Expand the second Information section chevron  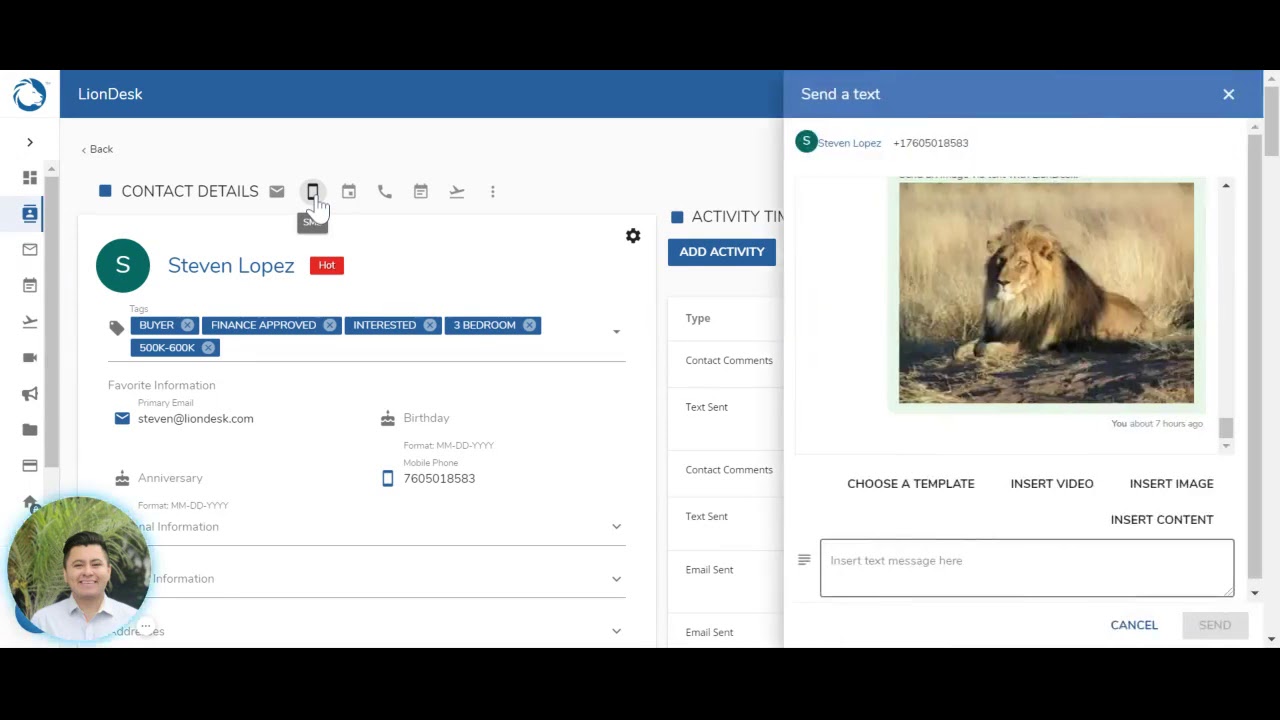[x=616, y=579]
